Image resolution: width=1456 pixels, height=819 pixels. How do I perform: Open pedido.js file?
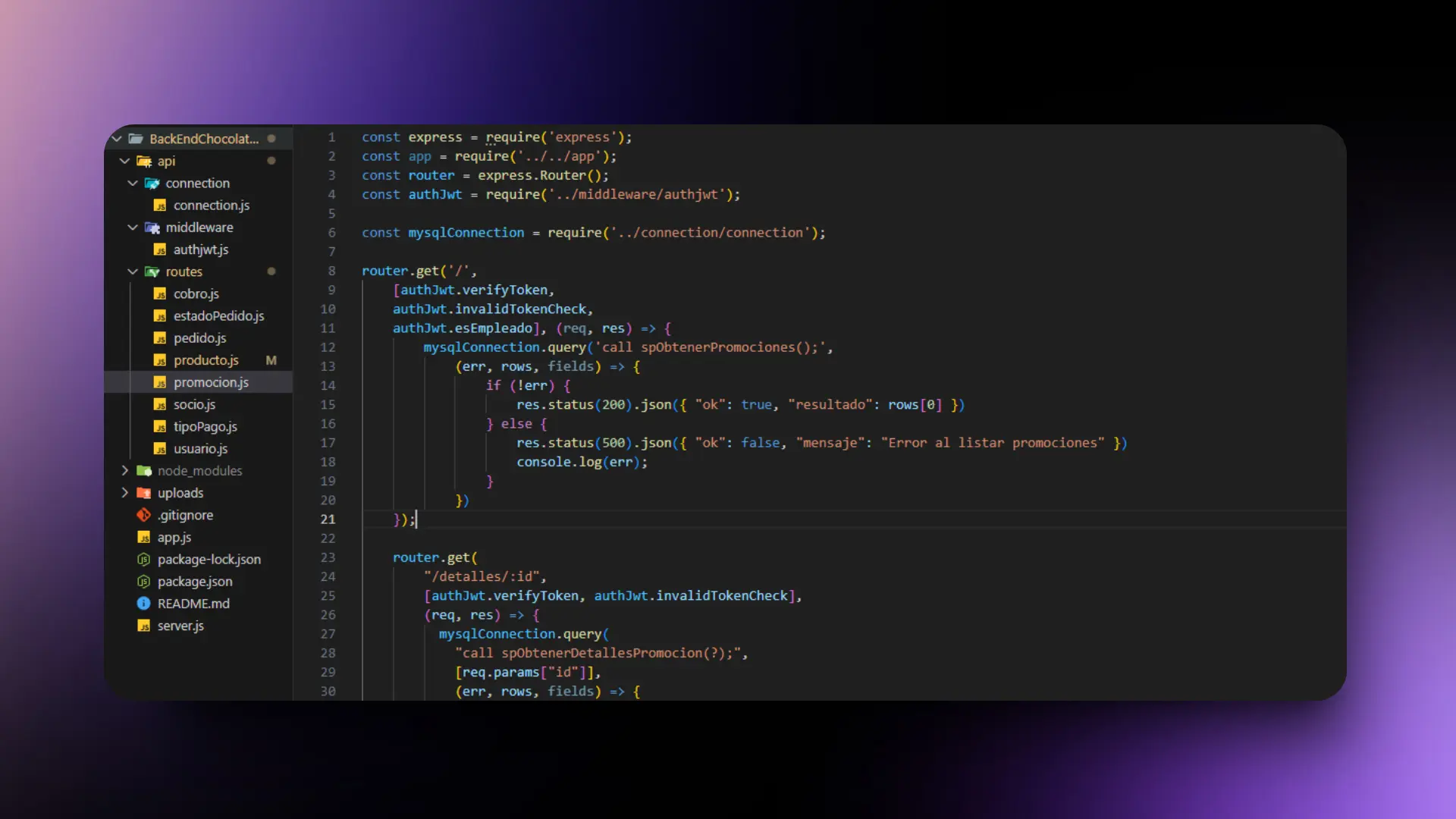pyautogui.click(x=200, y=338)
